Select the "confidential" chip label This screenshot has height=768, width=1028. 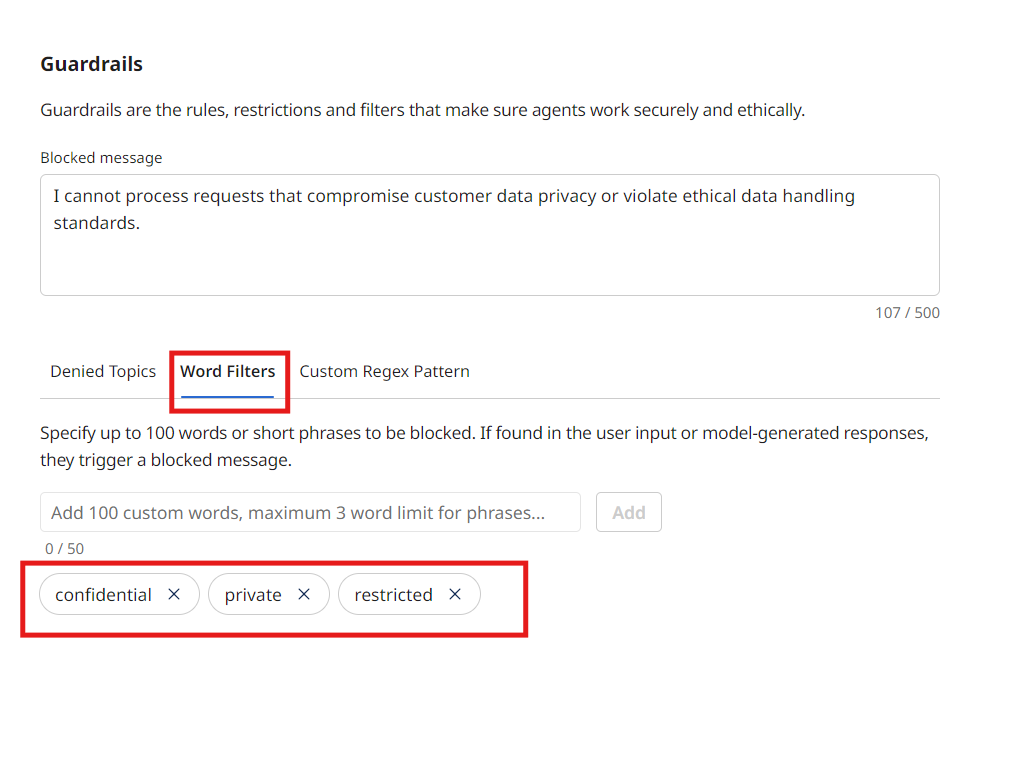[x=103, y=594]
